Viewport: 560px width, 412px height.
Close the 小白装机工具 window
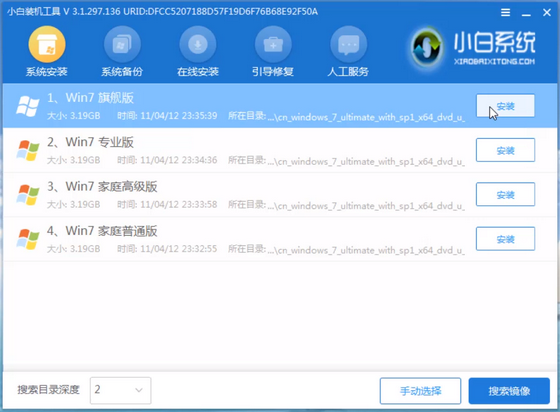547,13
